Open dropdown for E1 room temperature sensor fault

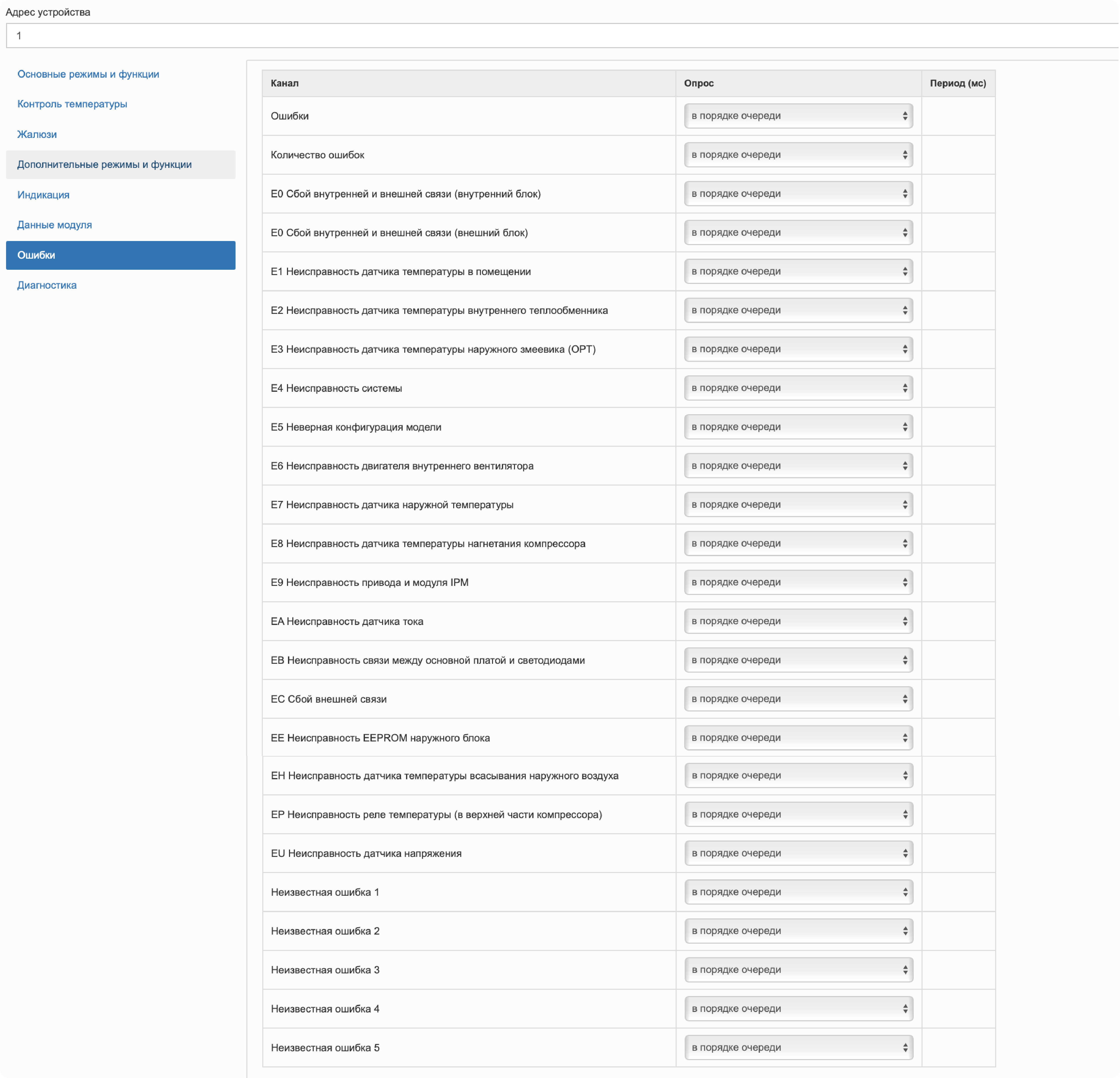(x=798, y=271)
